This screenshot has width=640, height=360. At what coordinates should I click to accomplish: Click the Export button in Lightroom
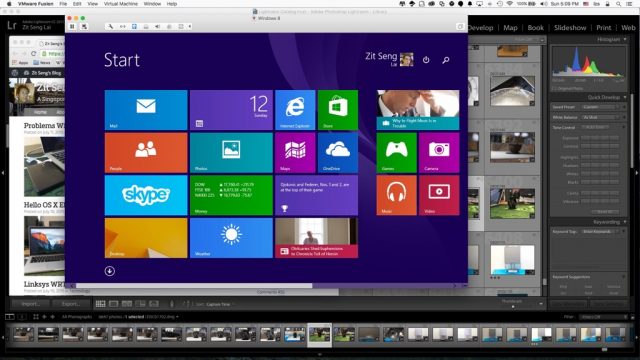tap(71, 304)
